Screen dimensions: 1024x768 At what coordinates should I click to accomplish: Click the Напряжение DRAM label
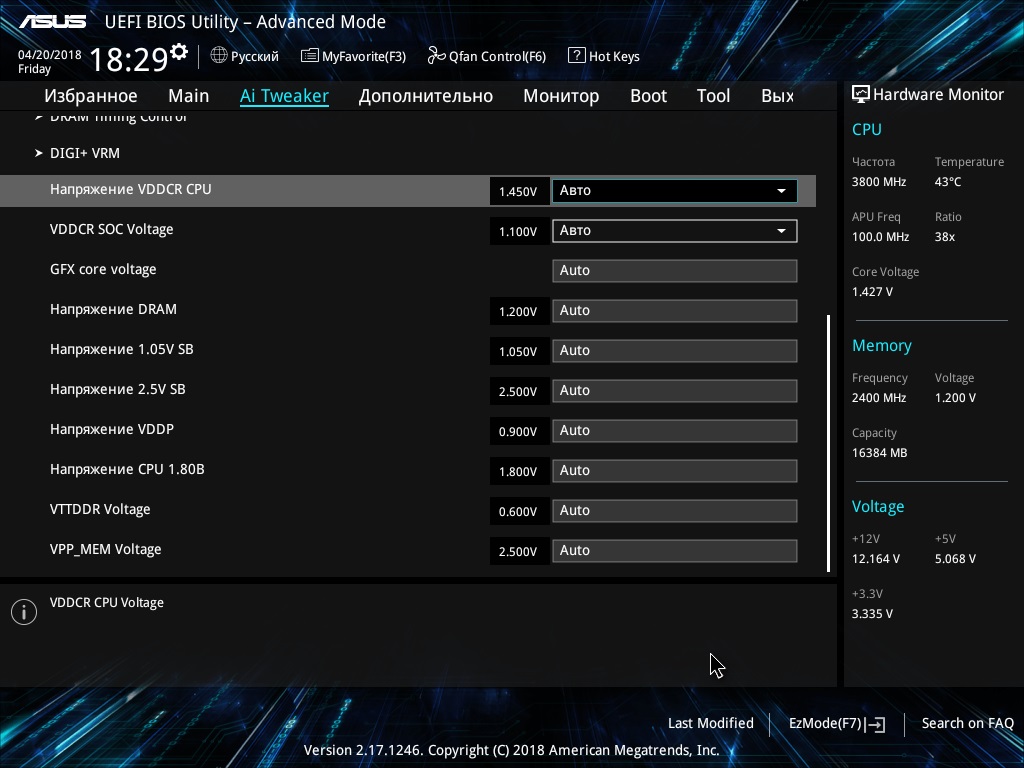pos(113,310)
